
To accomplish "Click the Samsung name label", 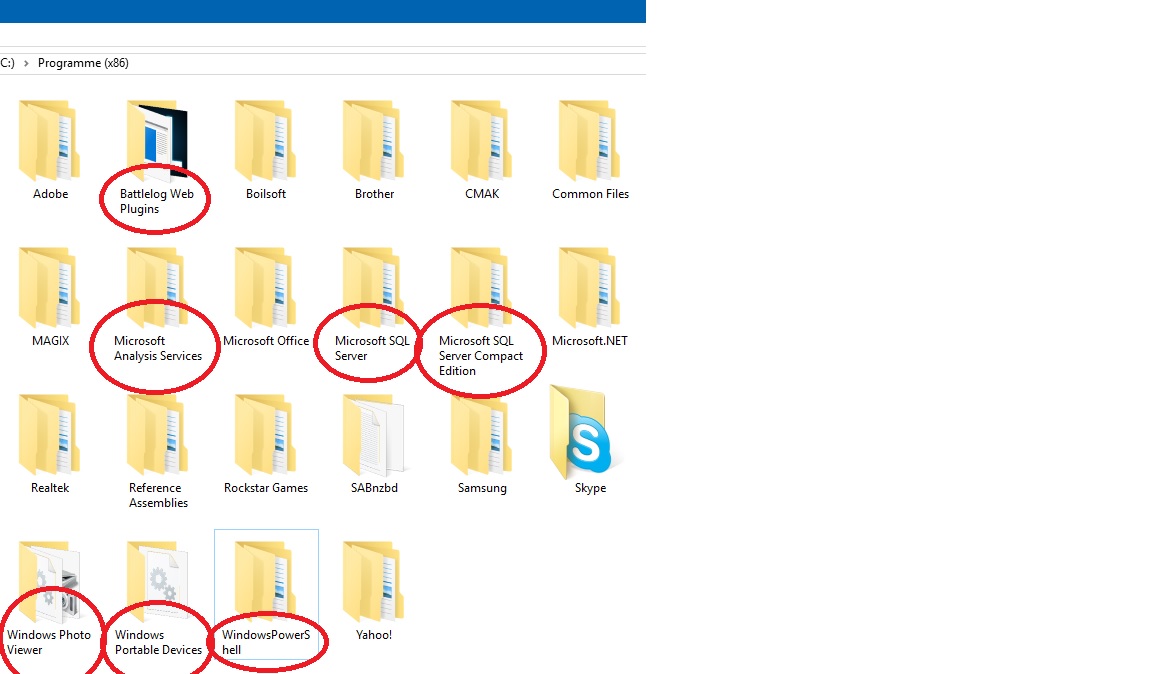I will pyautogui.click(x=482, y=488).
